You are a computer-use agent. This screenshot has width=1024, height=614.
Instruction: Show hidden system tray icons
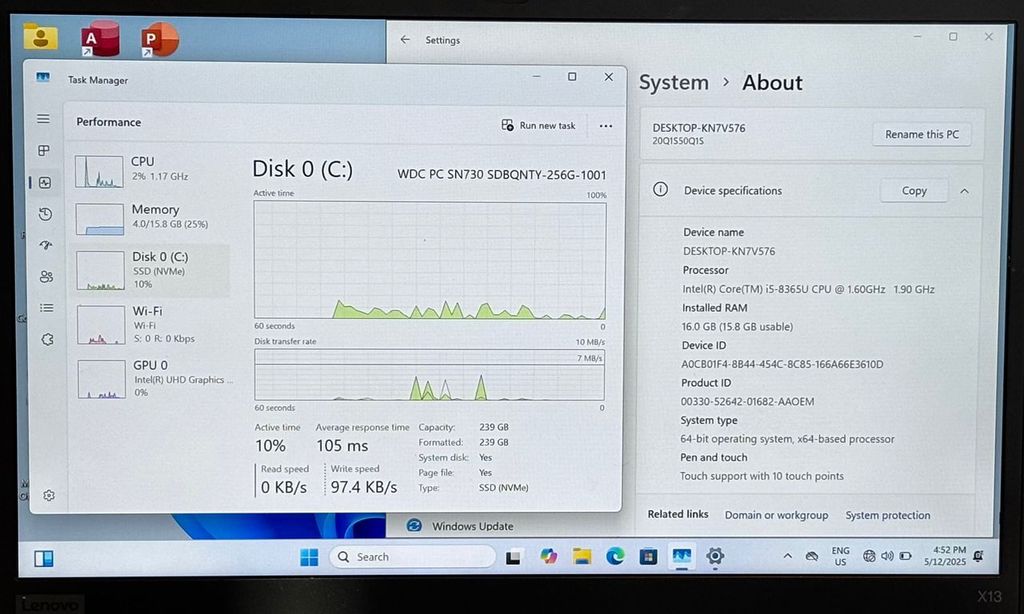pos(787,556)
